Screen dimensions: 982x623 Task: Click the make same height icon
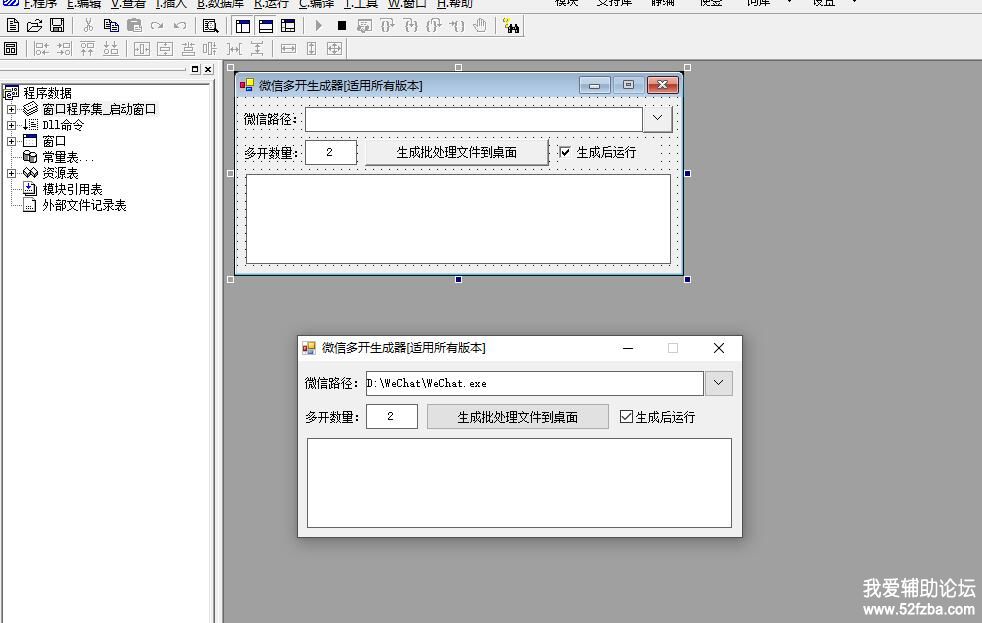tap(311, 48)
